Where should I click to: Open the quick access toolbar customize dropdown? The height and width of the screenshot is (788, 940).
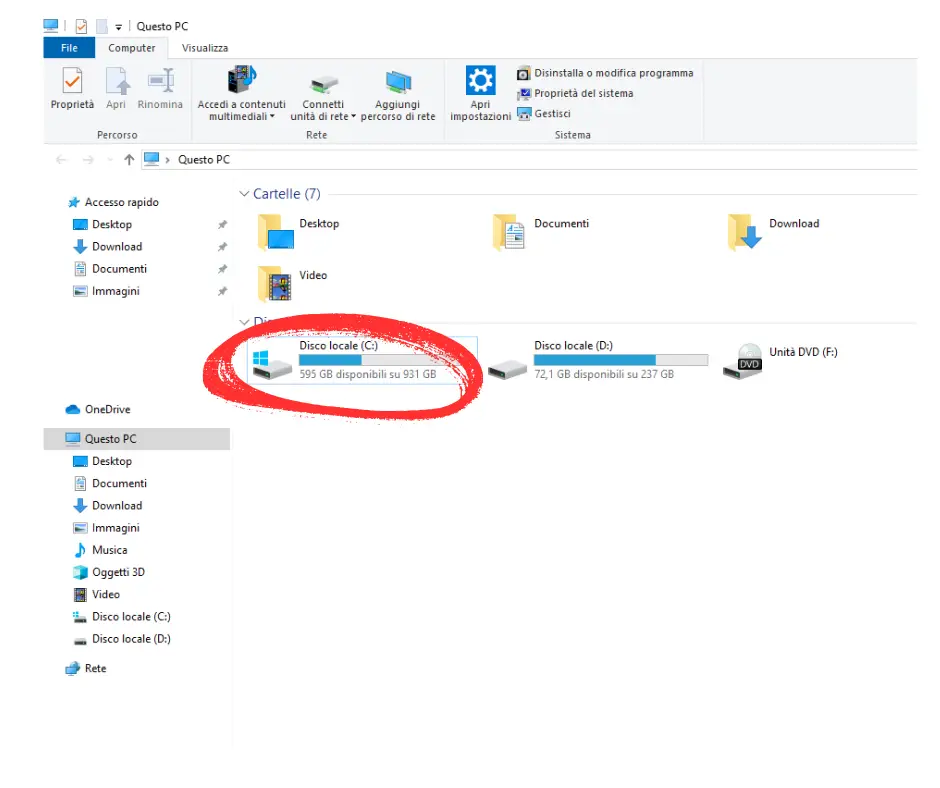(119, 27)
